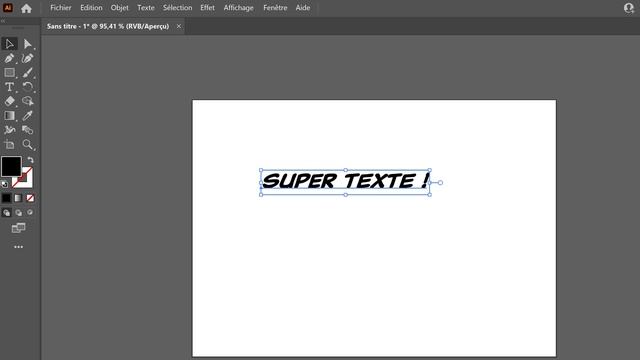Enable Draw Inside mode

coord(30,213)
